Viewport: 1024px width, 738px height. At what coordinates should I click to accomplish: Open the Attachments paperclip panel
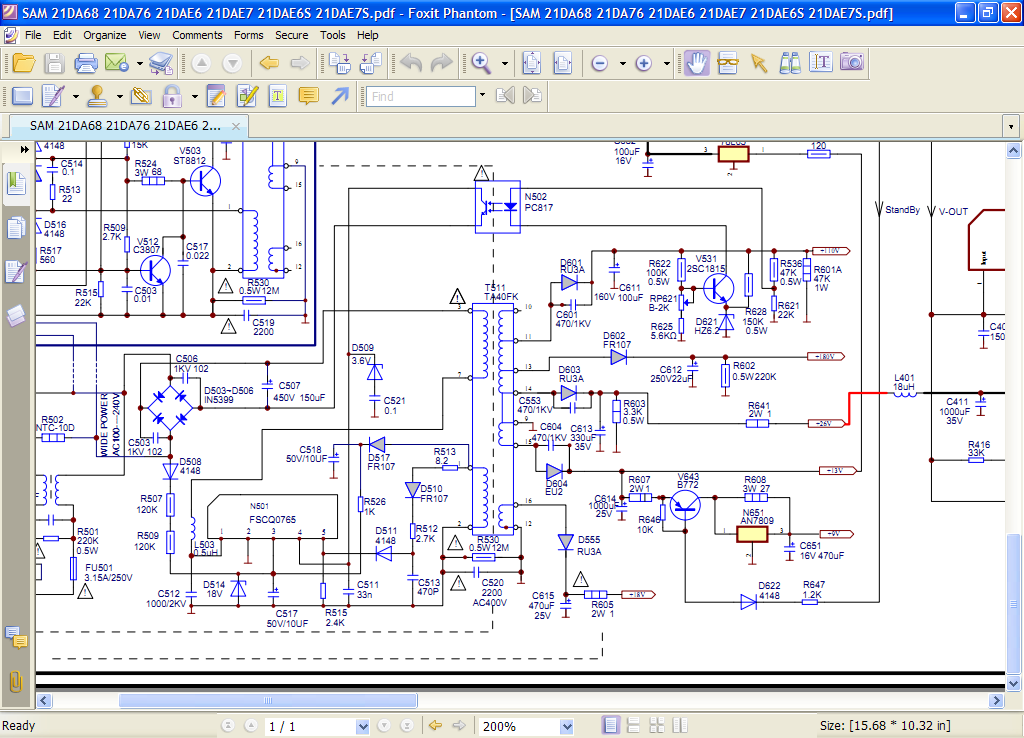coord(16,681)
